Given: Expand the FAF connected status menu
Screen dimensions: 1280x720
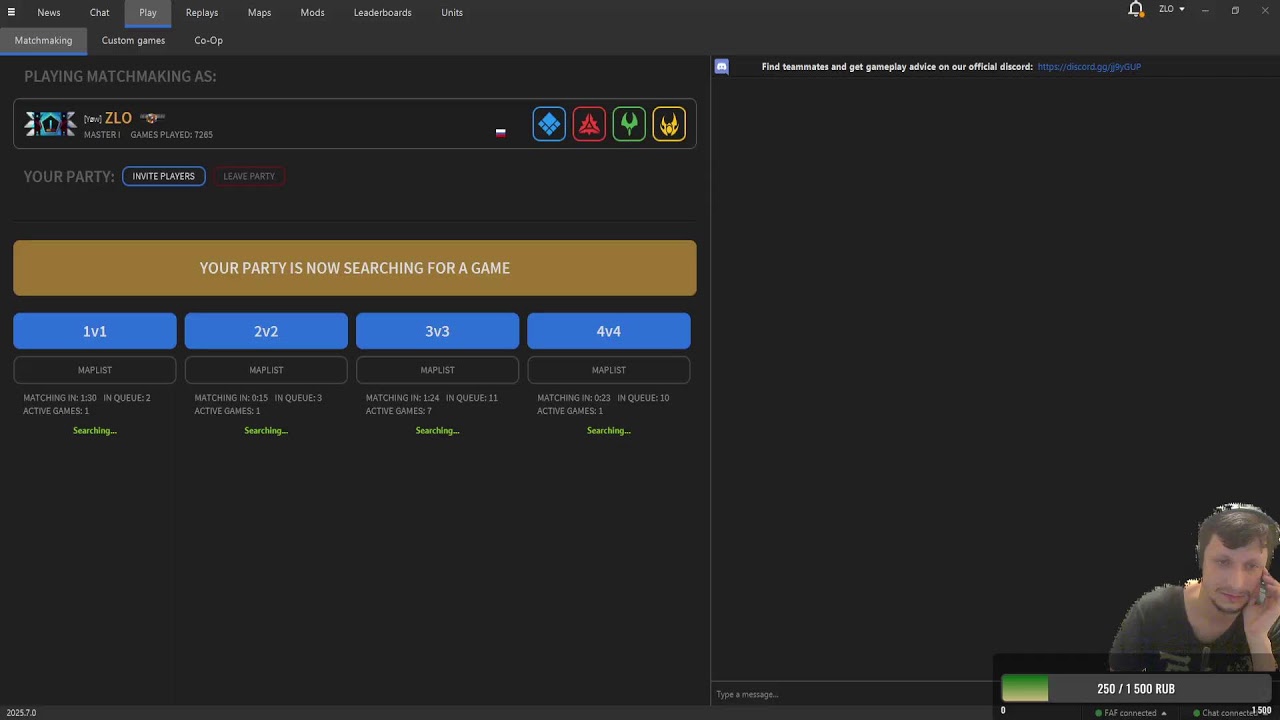Looking at the screenshot, I should [x=1130, y=713].
